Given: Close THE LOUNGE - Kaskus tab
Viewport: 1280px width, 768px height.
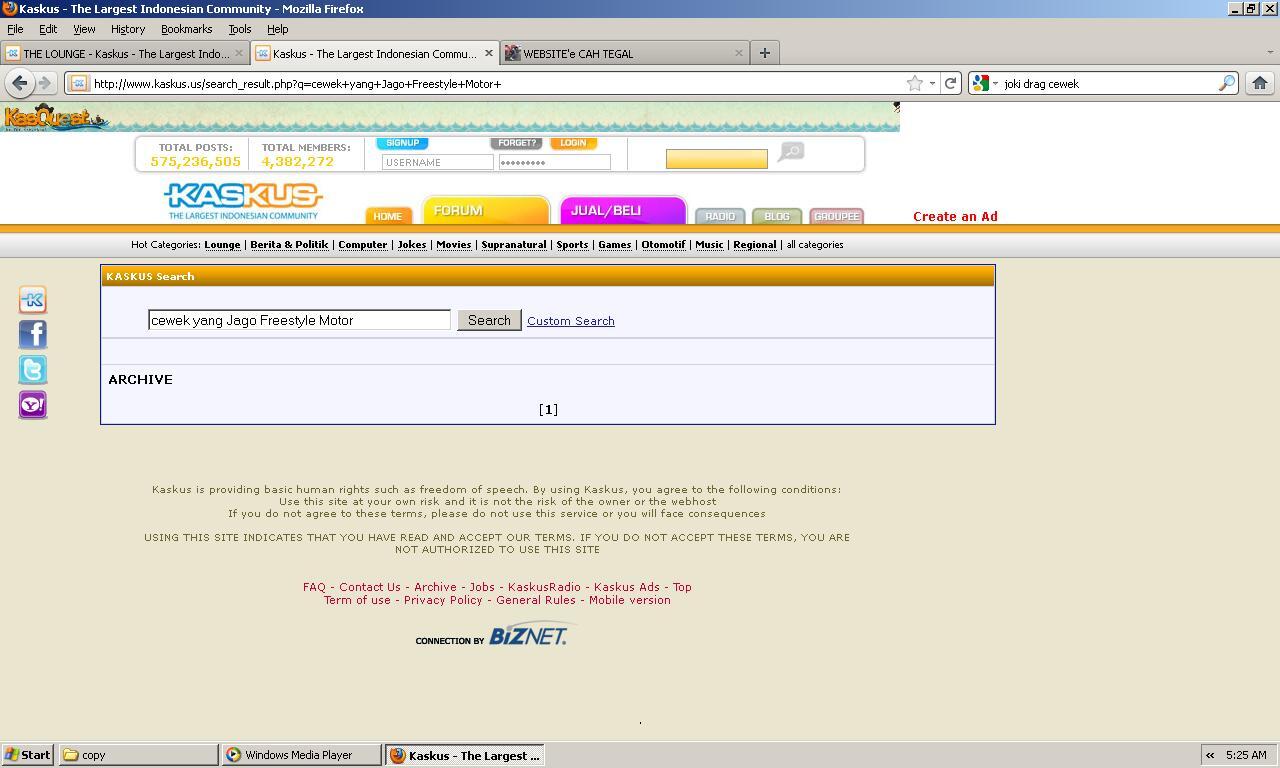Looking at the screenshot, I should tap(239, 53).
